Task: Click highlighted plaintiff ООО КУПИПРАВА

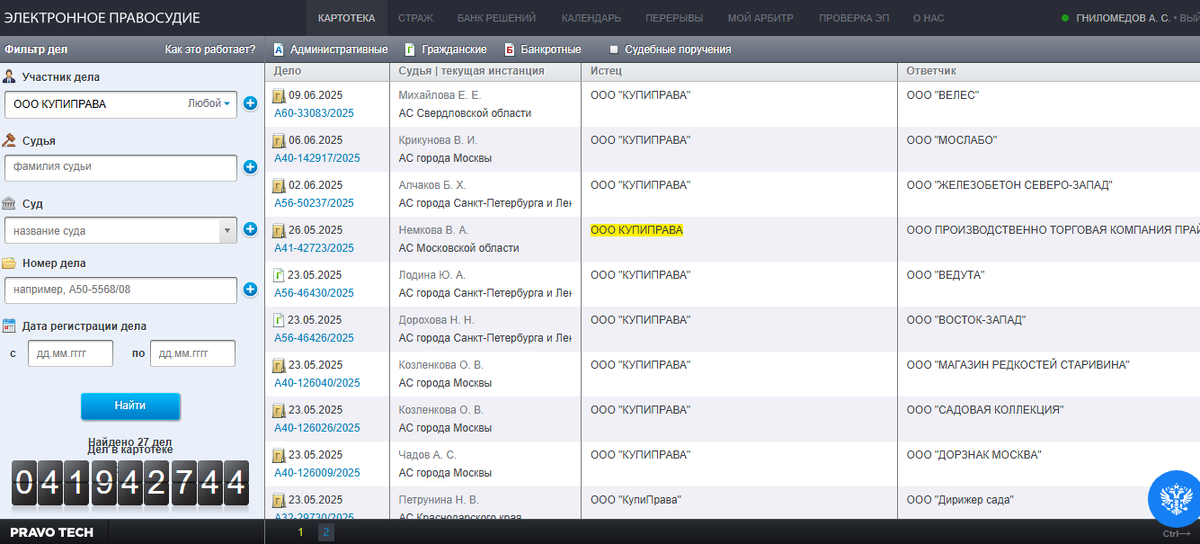Action: (636, 230)
